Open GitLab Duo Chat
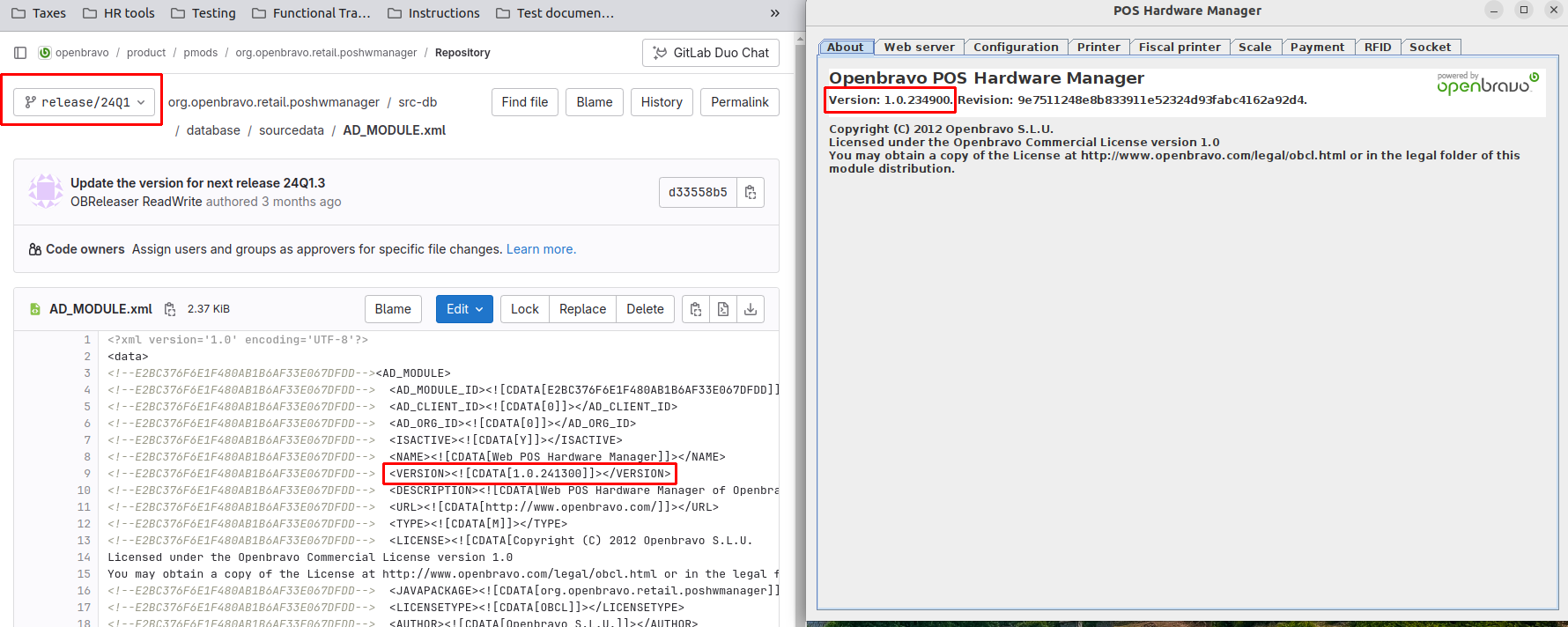 tap(710, 53)
